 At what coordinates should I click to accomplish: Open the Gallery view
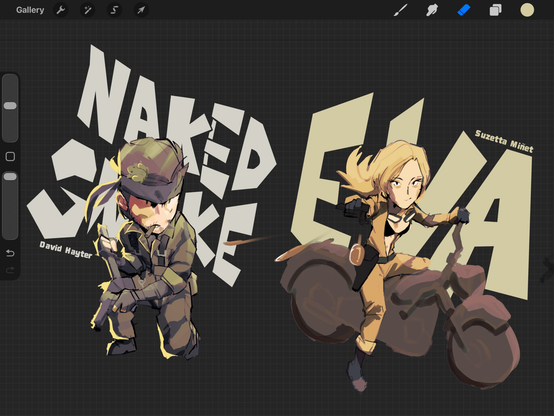pos(30,10)
